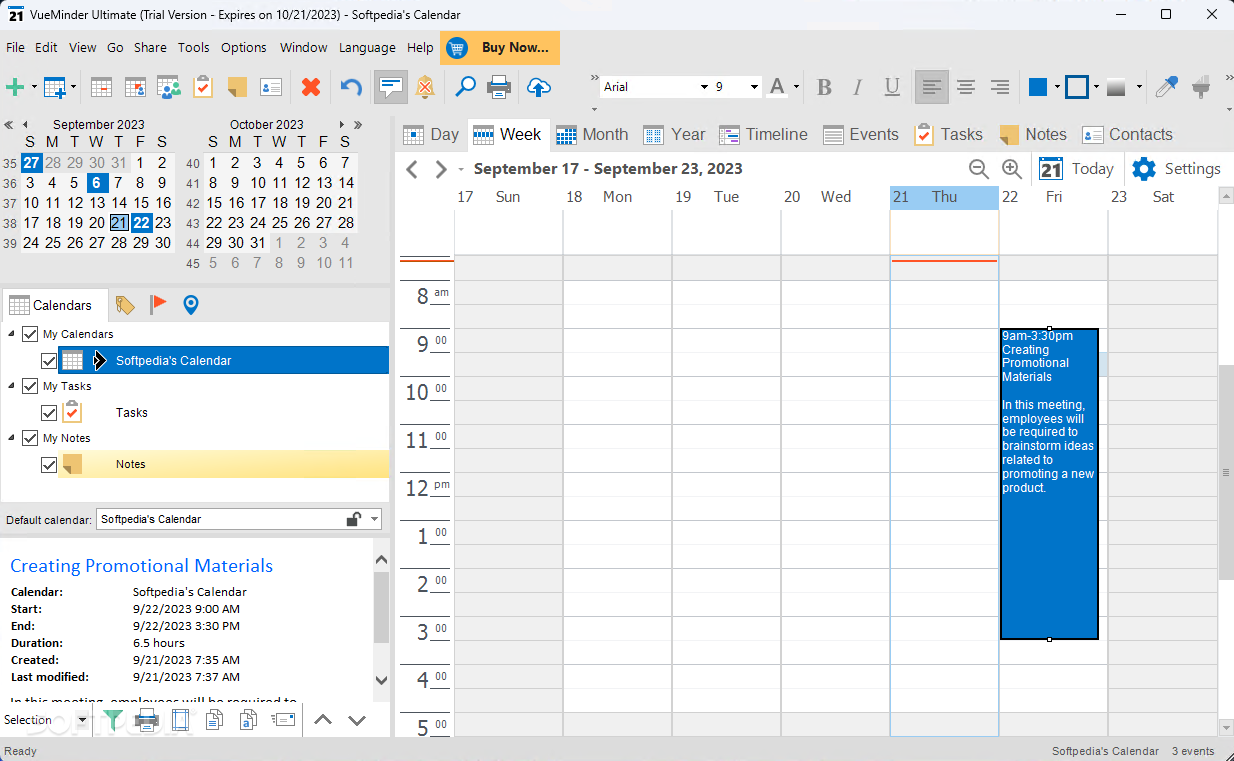Screen dimensions: 1234x761
Task: Open the tag categories tab icon
Action: pos(125,305)
